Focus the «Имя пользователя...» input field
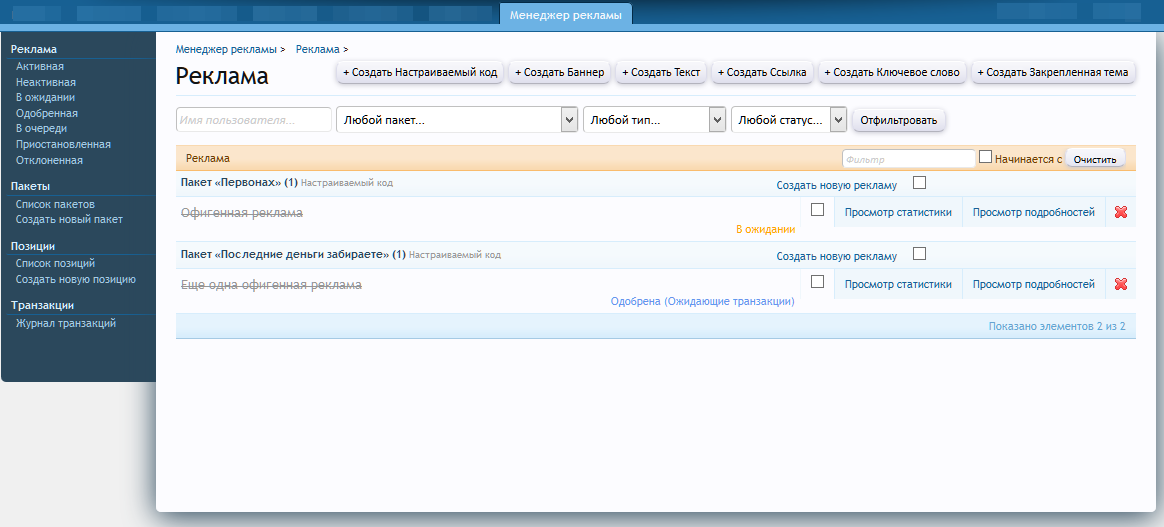1164x527 pixels. coord(254,120)
